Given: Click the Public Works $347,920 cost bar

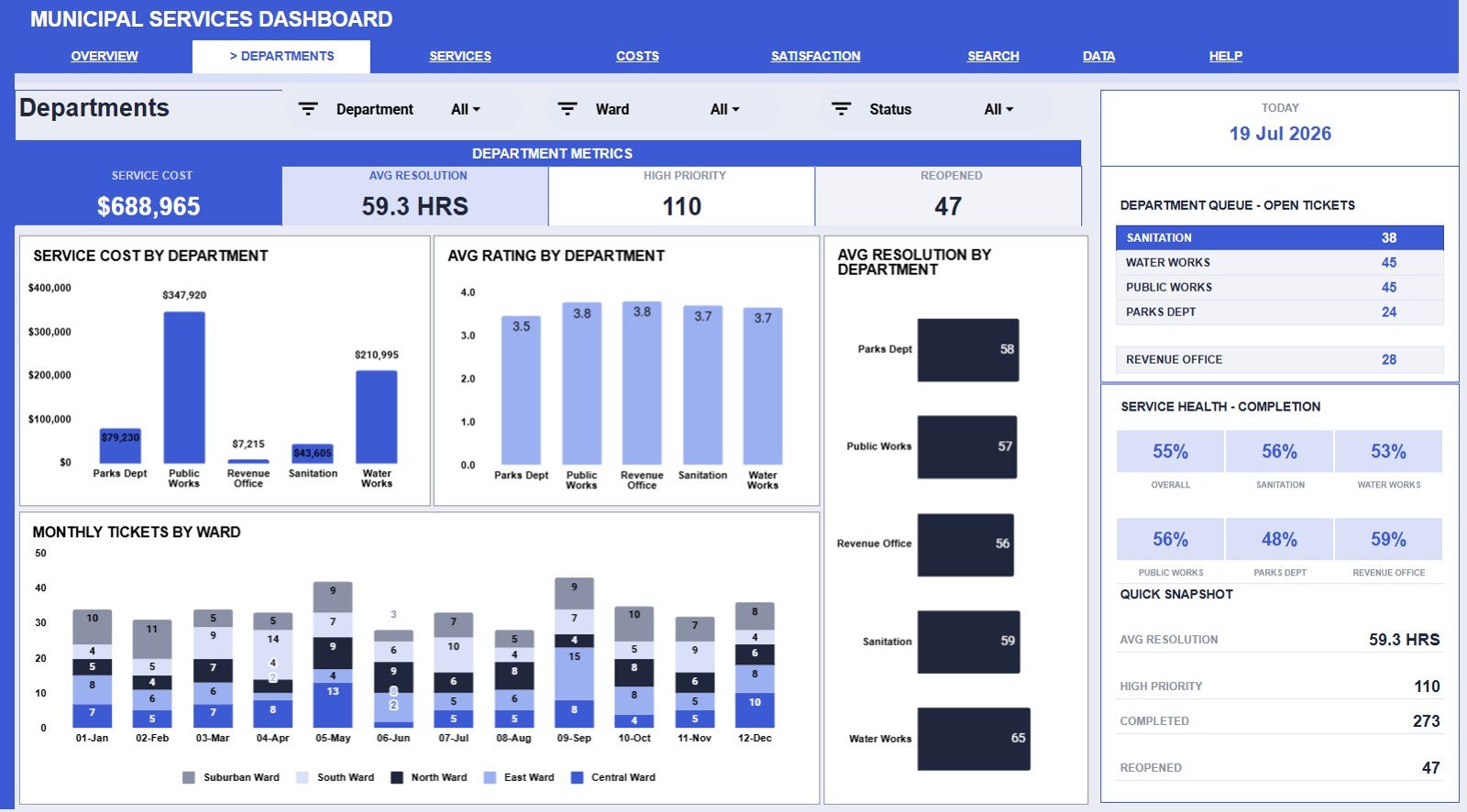Looking at the screenshot, I should [184, 388].
